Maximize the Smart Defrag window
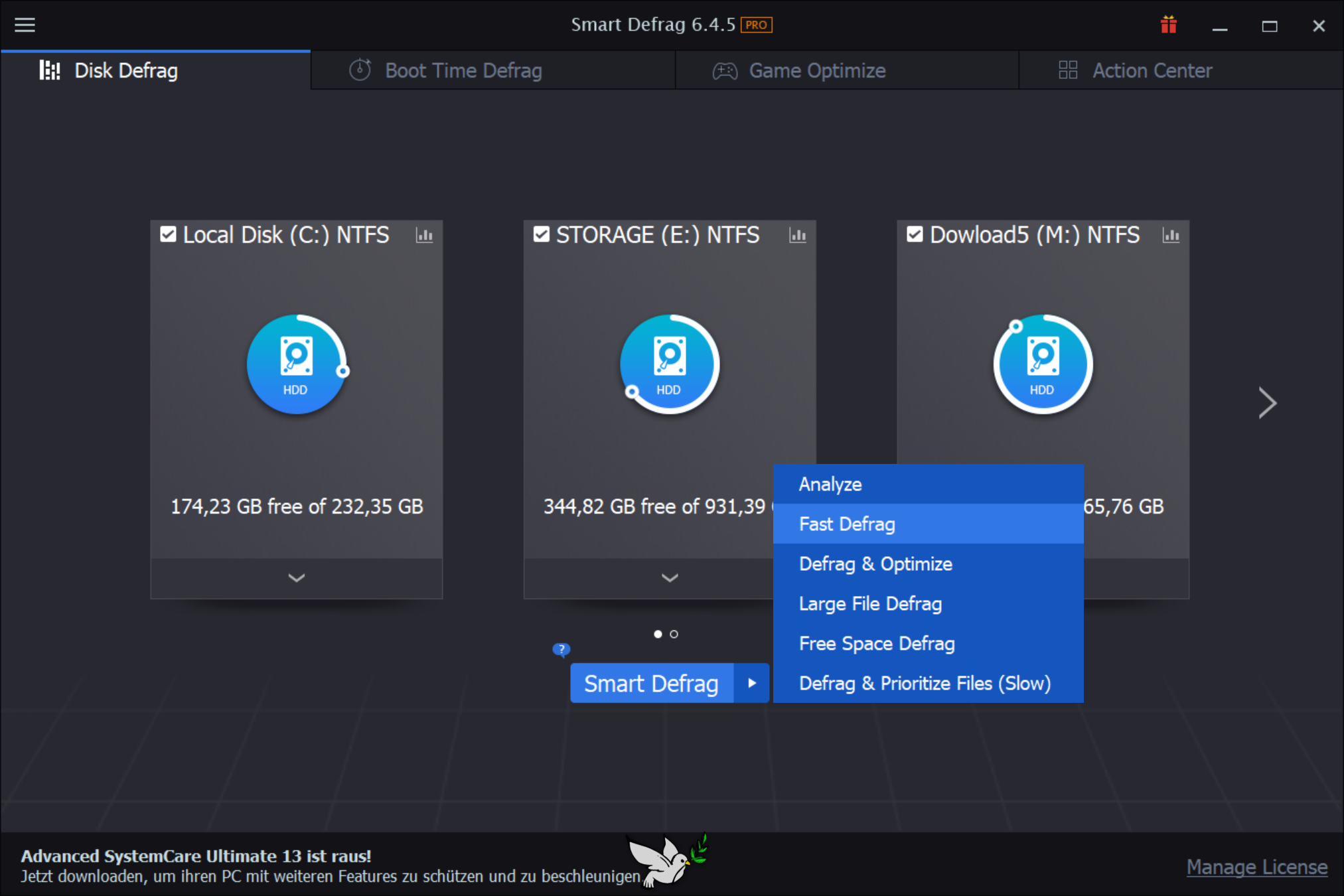 pos(1269,26)
